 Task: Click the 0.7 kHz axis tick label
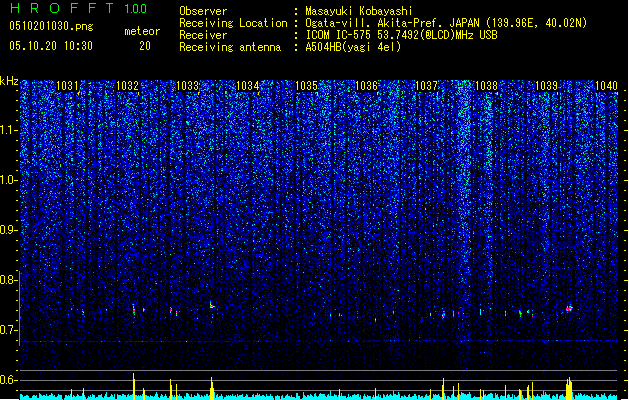[x=9, y=330]
